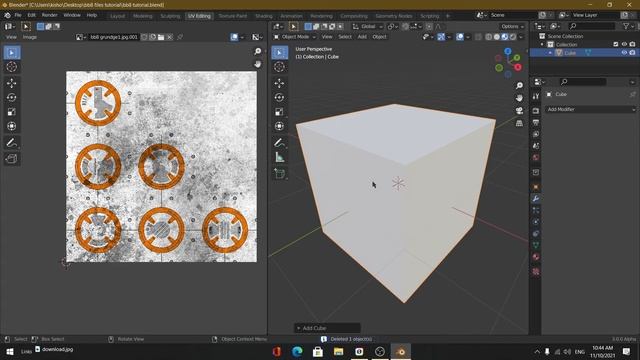
Task: Select the UV editor Transform tool
Action: click(x=12, y=126)
